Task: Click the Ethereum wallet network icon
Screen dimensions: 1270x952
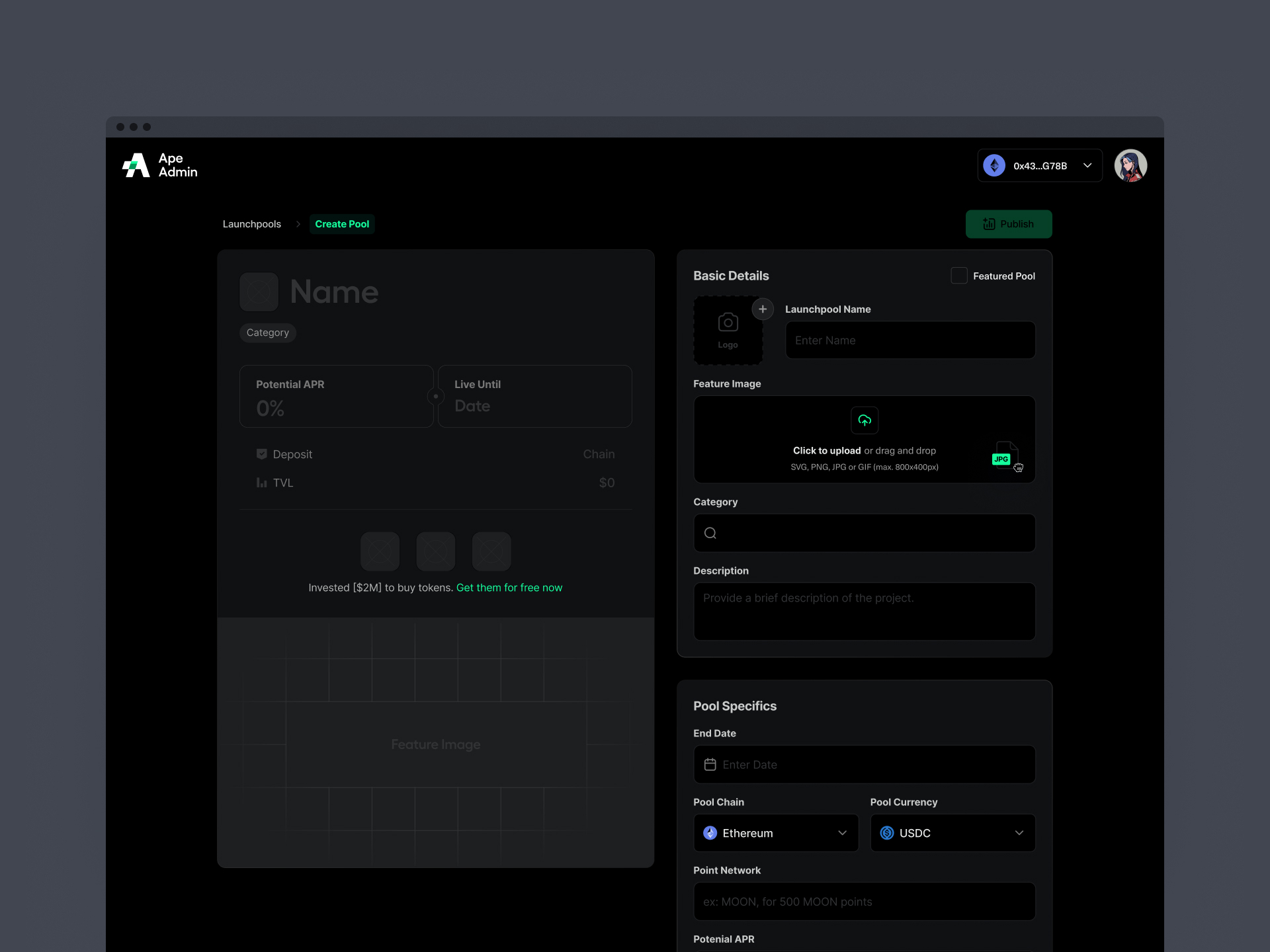Action: click(994, 165)
